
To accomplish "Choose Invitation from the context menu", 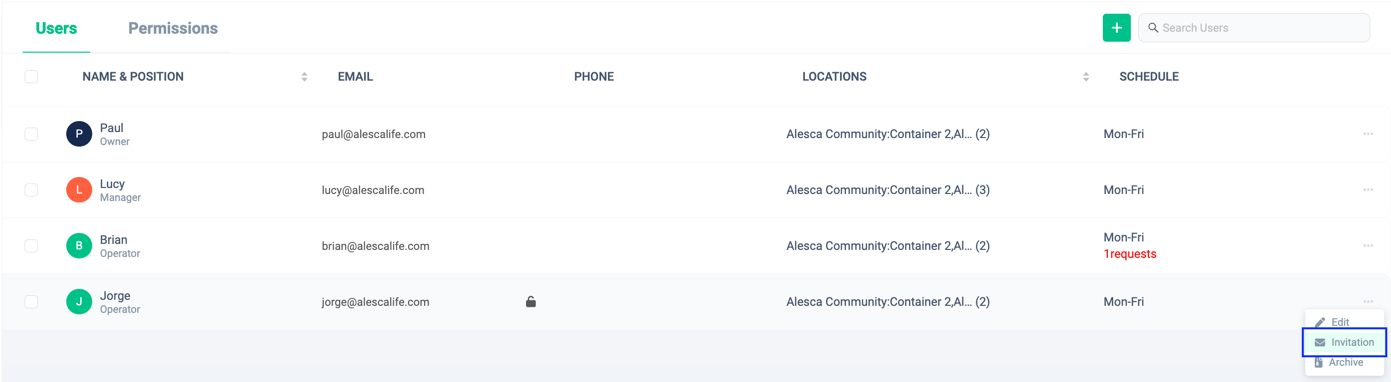I will tap(1345, 342).
